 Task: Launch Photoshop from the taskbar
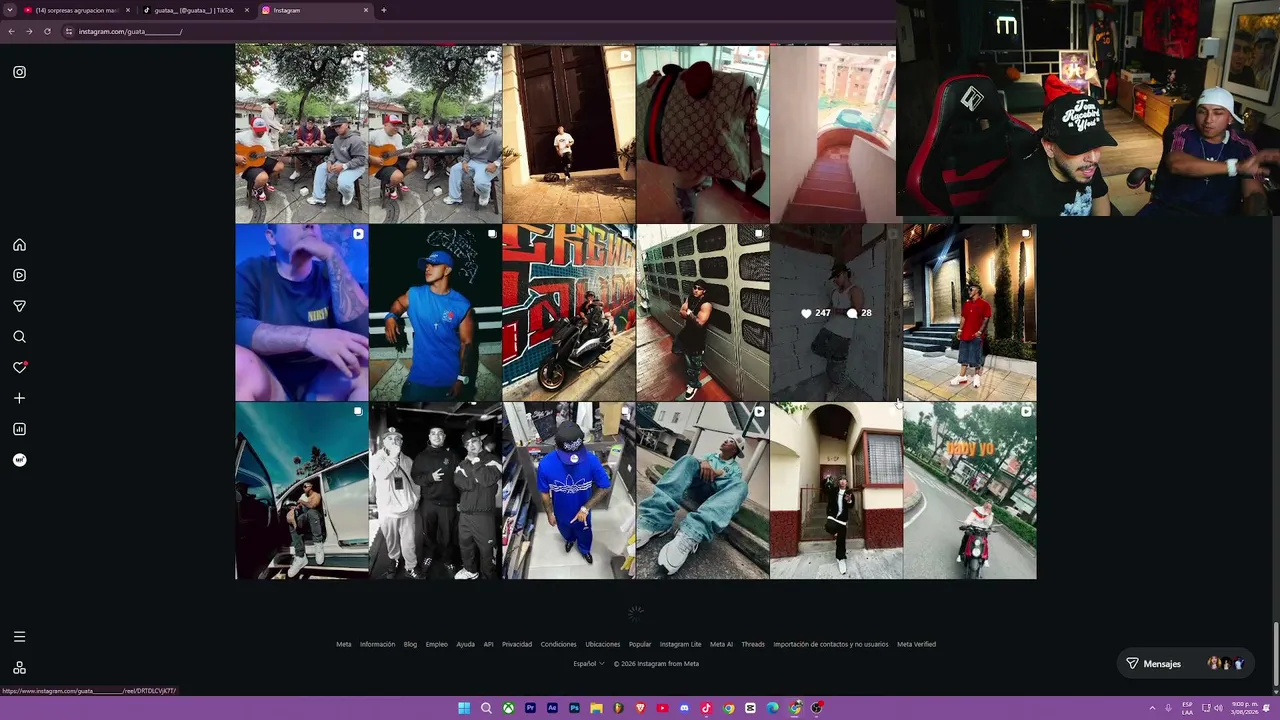(574, 708)
